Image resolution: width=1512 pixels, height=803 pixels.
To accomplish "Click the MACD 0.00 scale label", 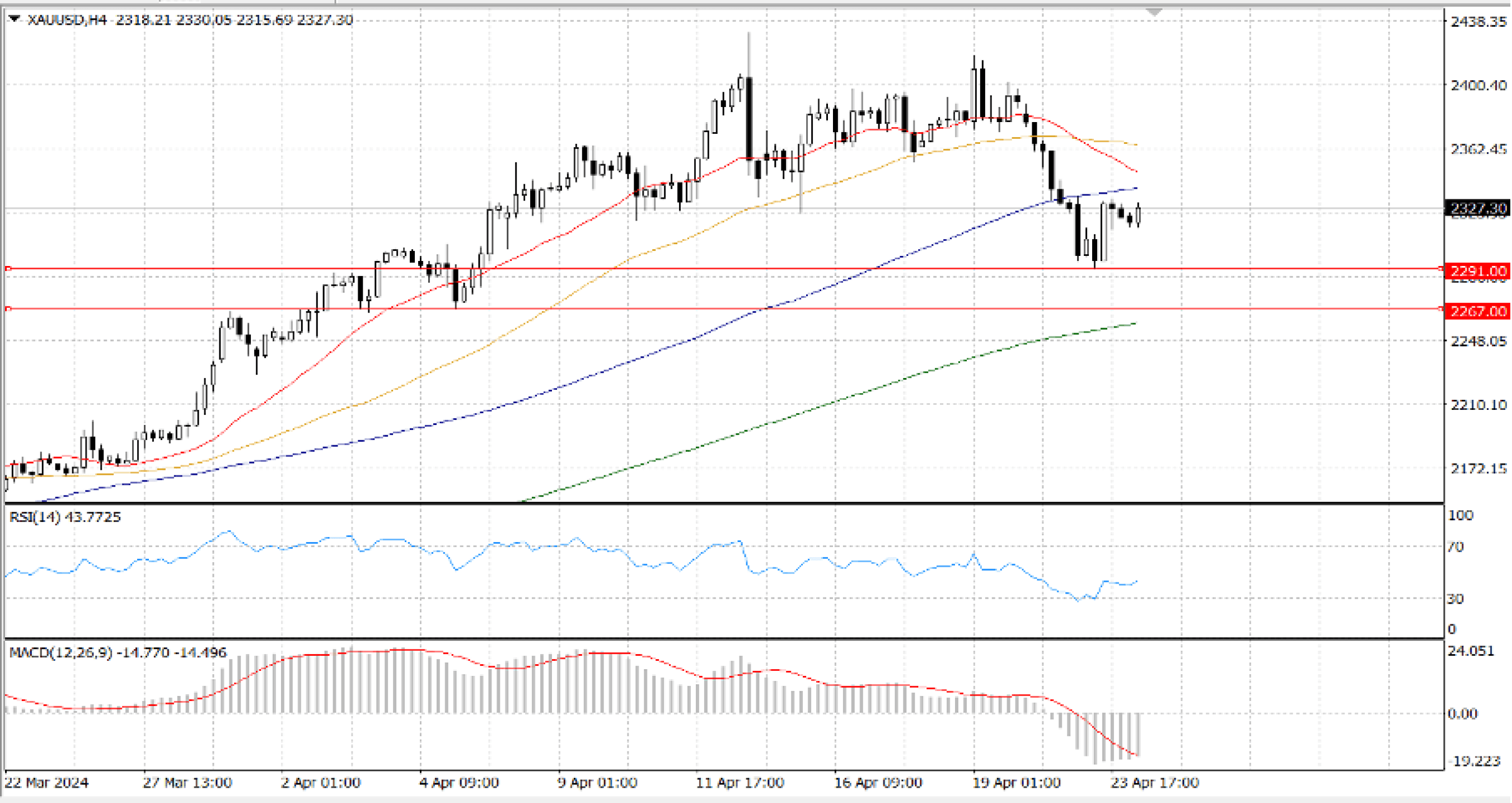I will tap(1462, 714).
